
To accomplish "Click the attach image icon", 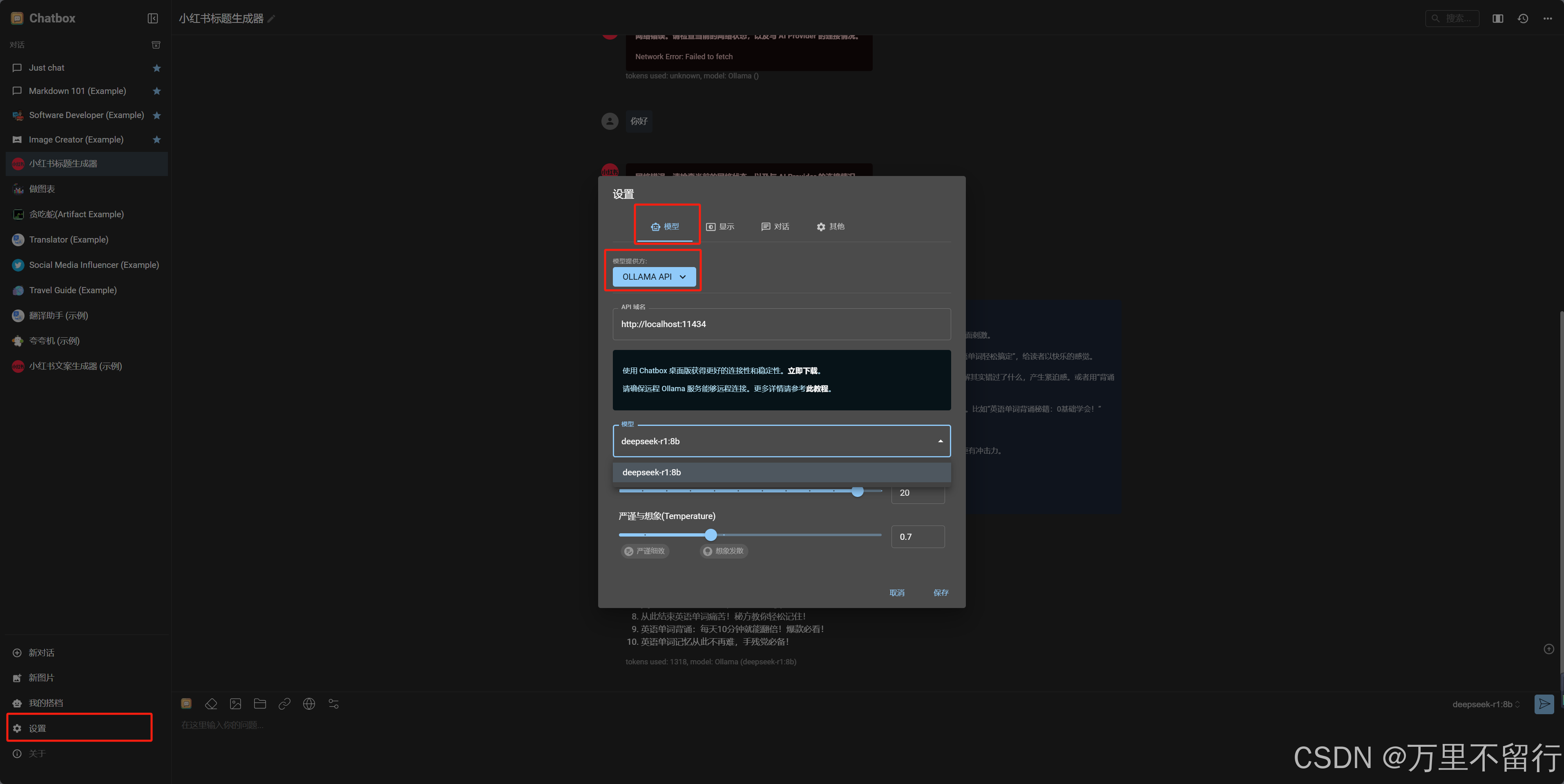I will click(x=236, y=704).
